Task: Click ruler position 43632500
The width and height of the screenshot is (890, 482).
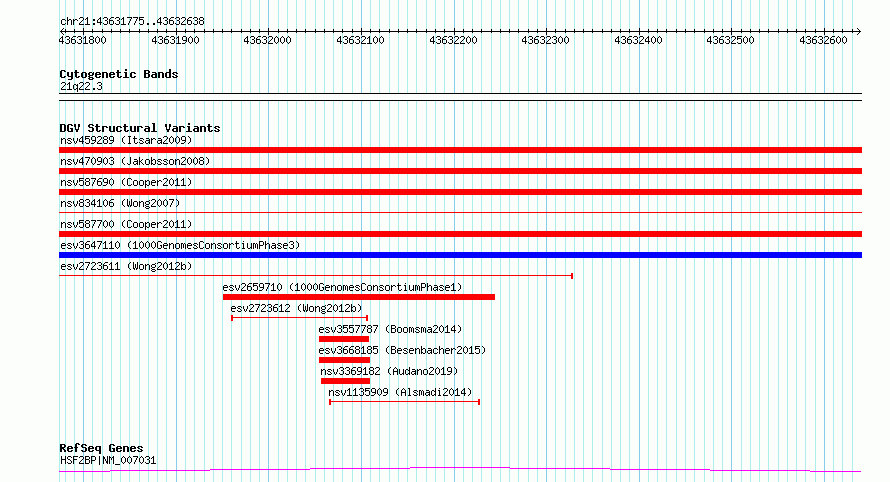Action: 731,40
